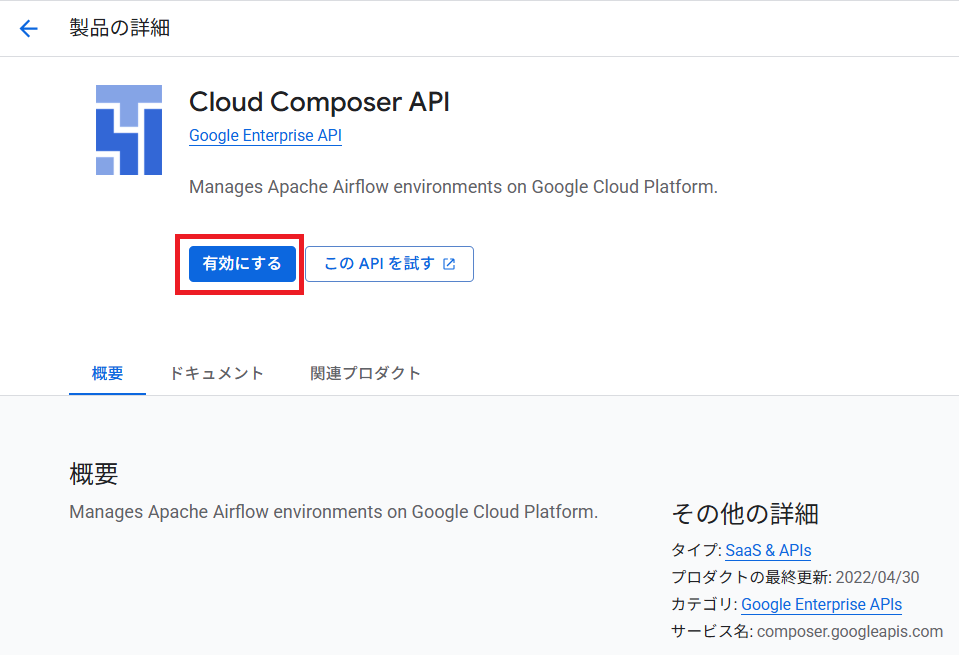
Task: Go back using the left arrow icon
Action: click(x=28, y=28)
